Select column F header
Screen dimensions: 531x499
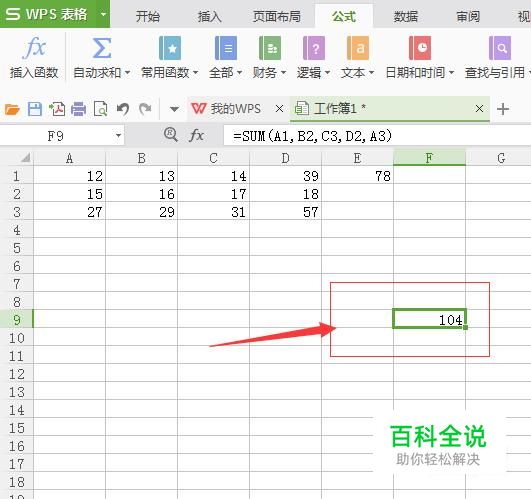click(x=429, y=158)
